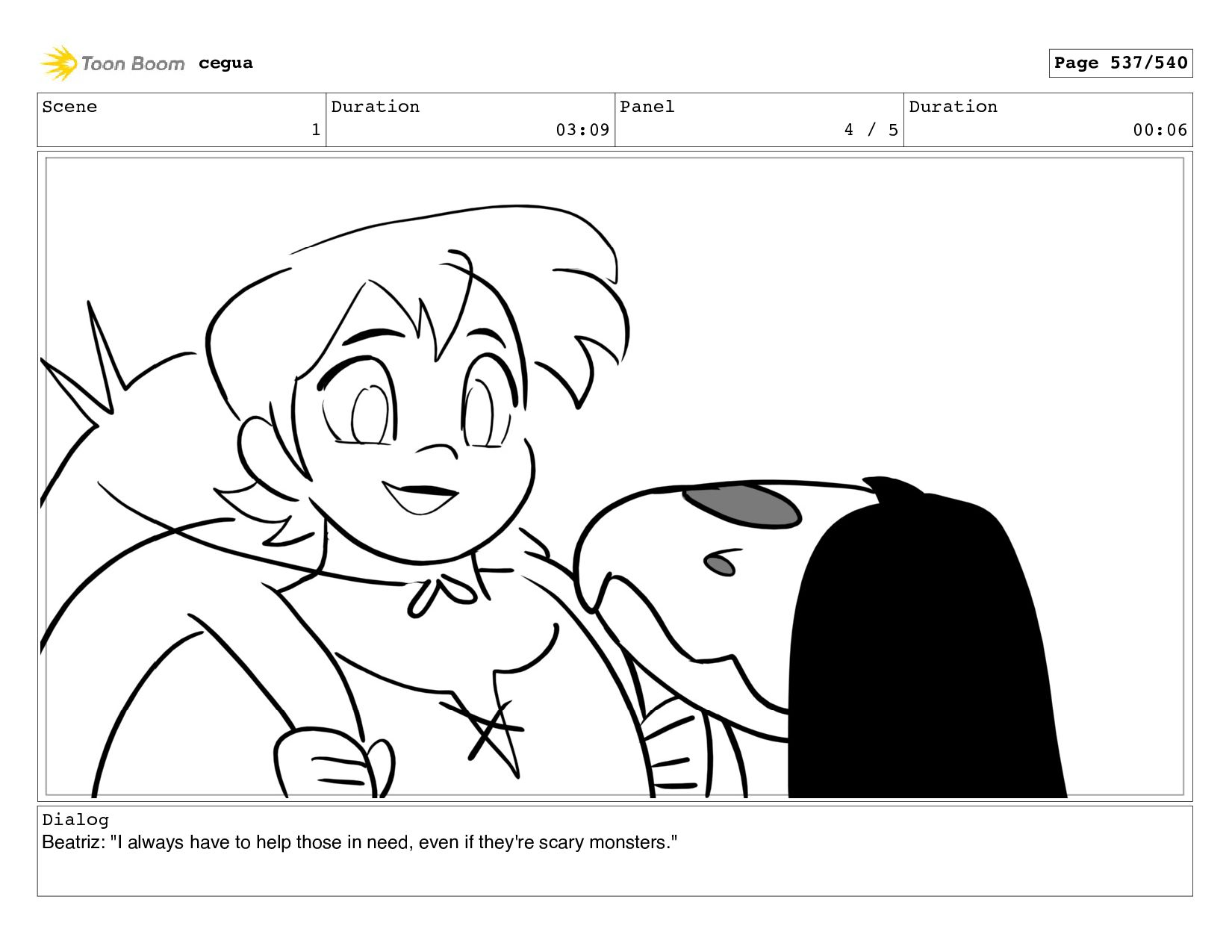Select the project name 'cegua'
The height and width of the screenshot is (952, 1232).
(x=225, y=63)
